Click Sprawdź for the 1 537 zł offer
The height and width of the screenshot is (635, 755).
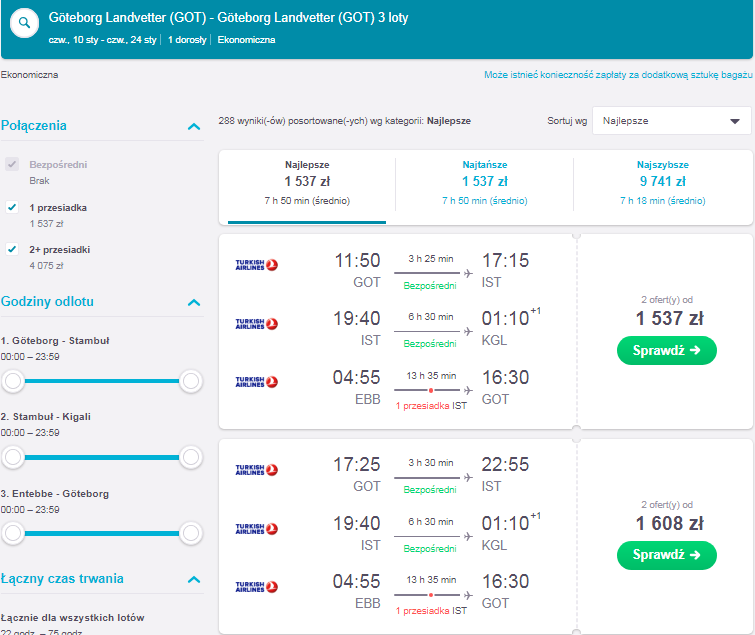click(x=666, y=350)
